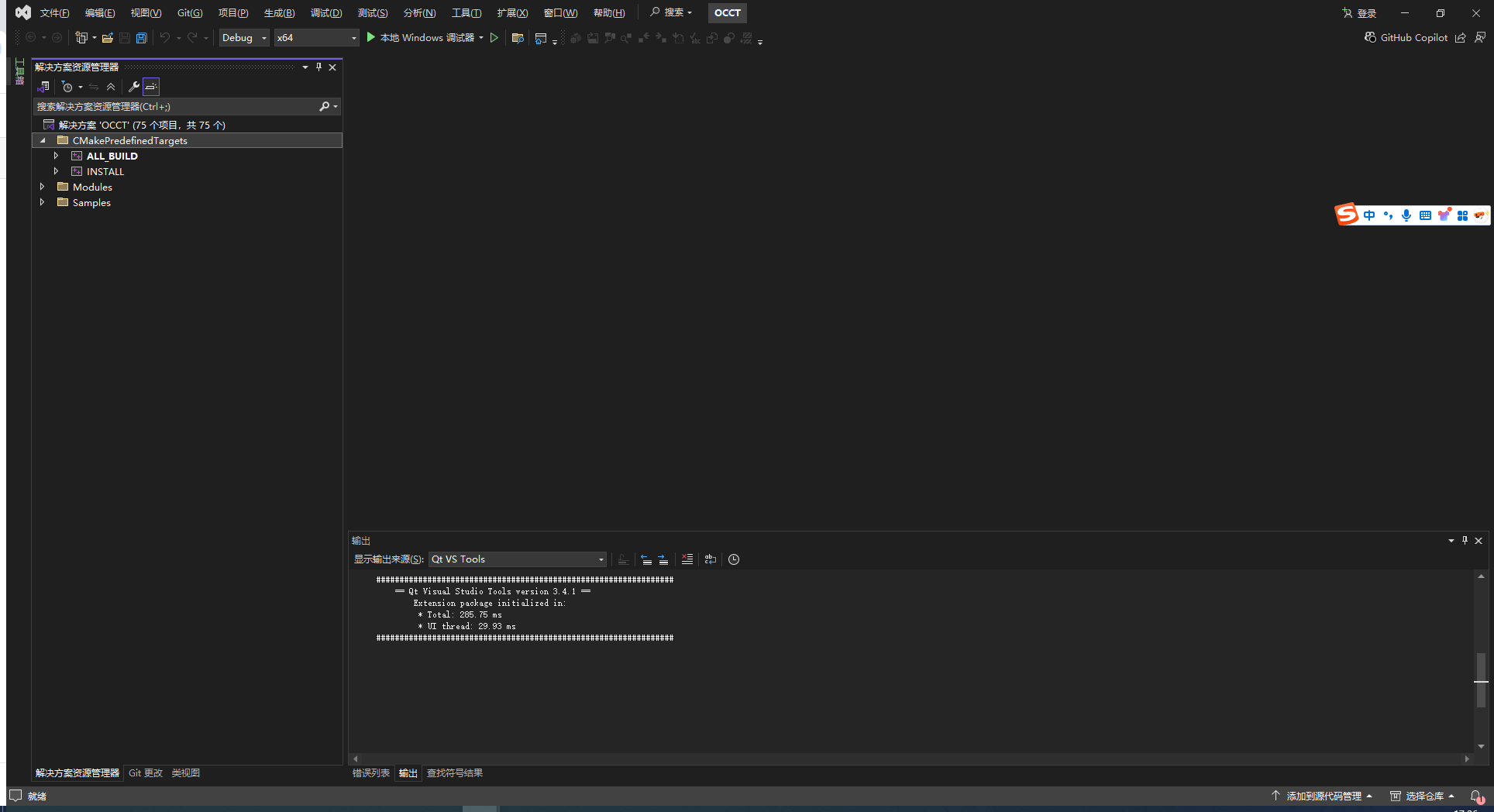Image resolution: width=1494 pixels, height=812 pixels.
Task: Click the Open File folder icon
Action: [108, 37]
